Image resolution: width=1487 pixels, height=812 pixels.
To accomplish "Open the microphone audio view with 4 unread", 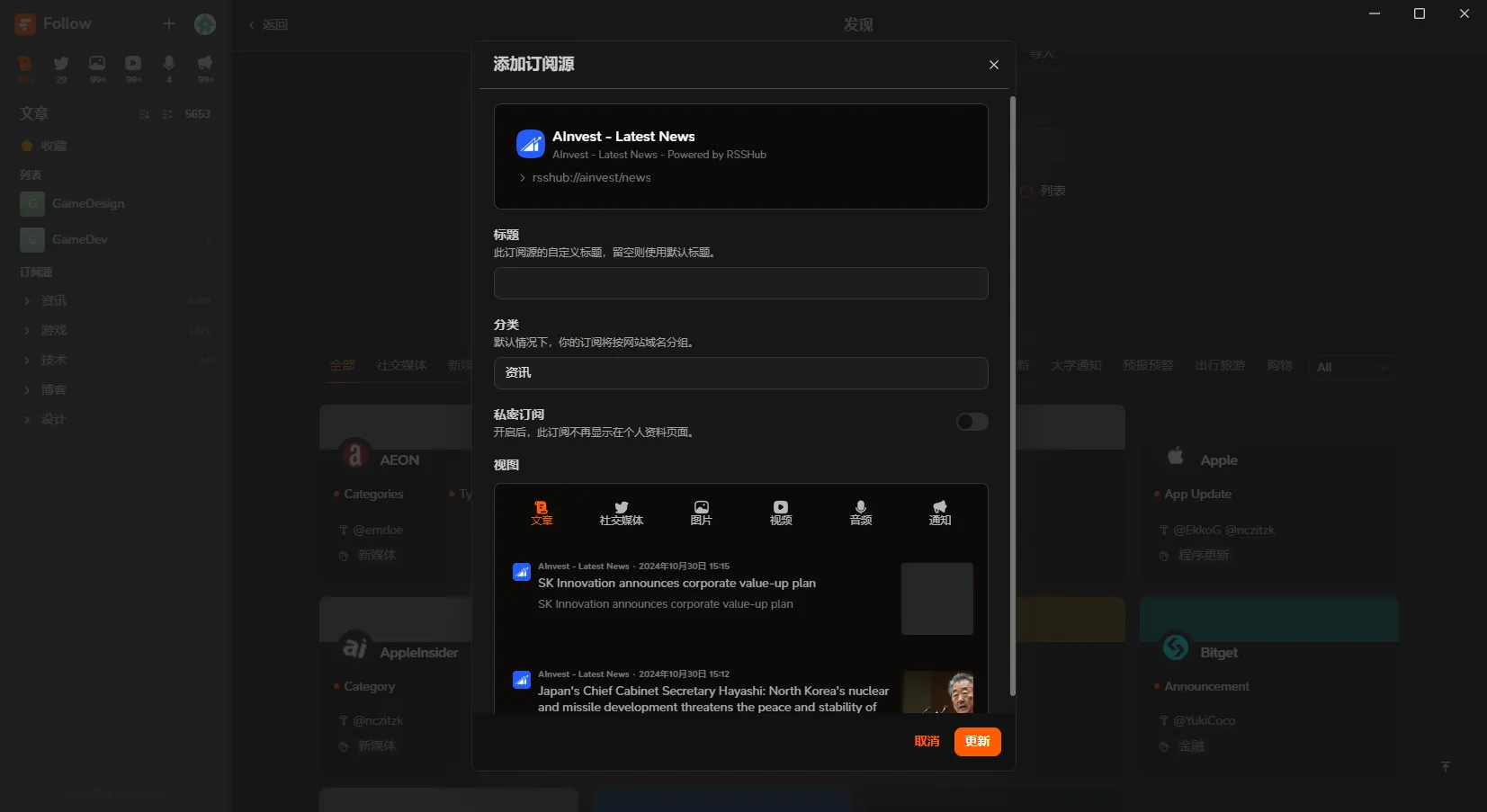I will coord(168,67).
